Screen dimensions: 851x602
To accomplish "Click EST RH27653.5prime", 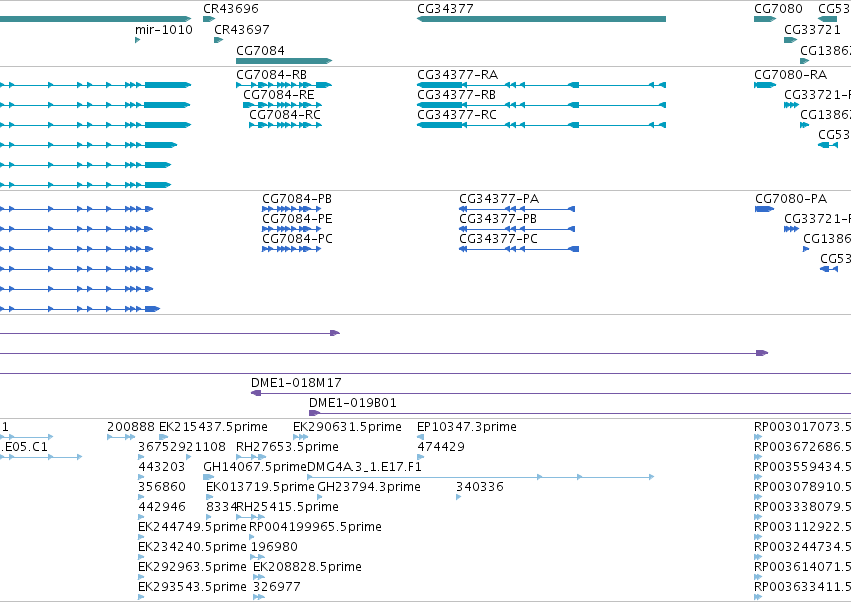I will click(287, 447).
